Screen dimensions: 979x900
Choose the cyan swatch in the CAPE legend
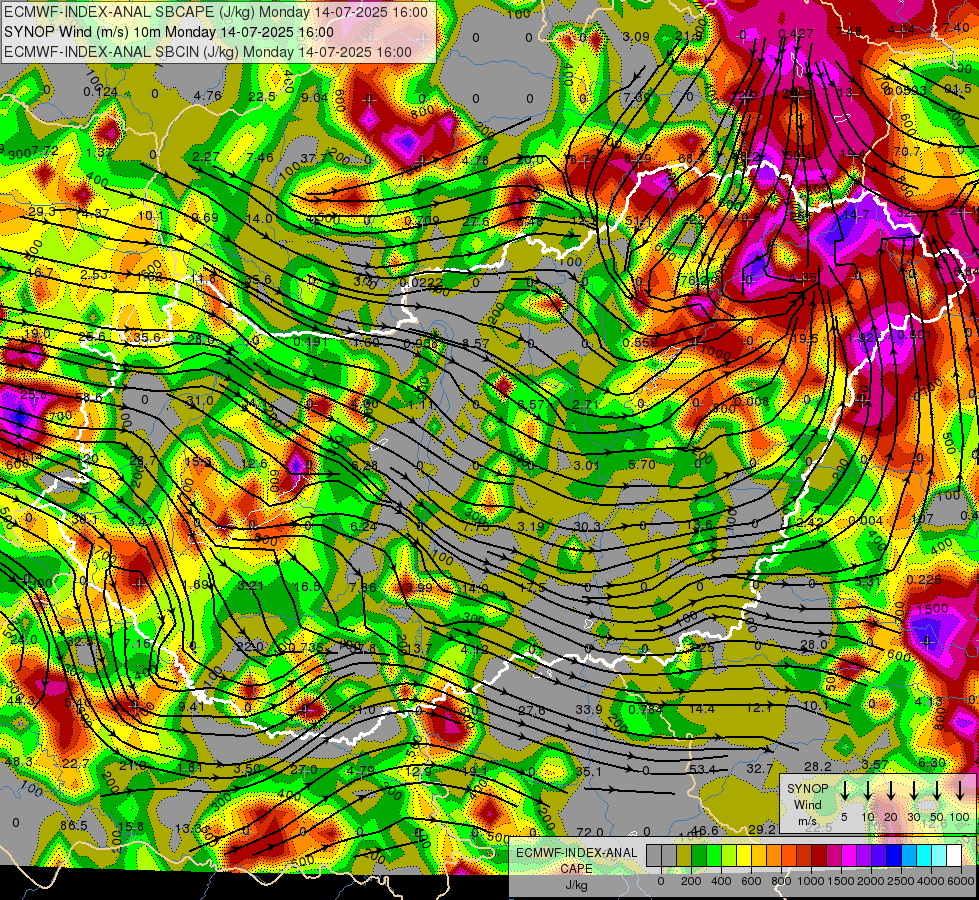coord(923,855)
